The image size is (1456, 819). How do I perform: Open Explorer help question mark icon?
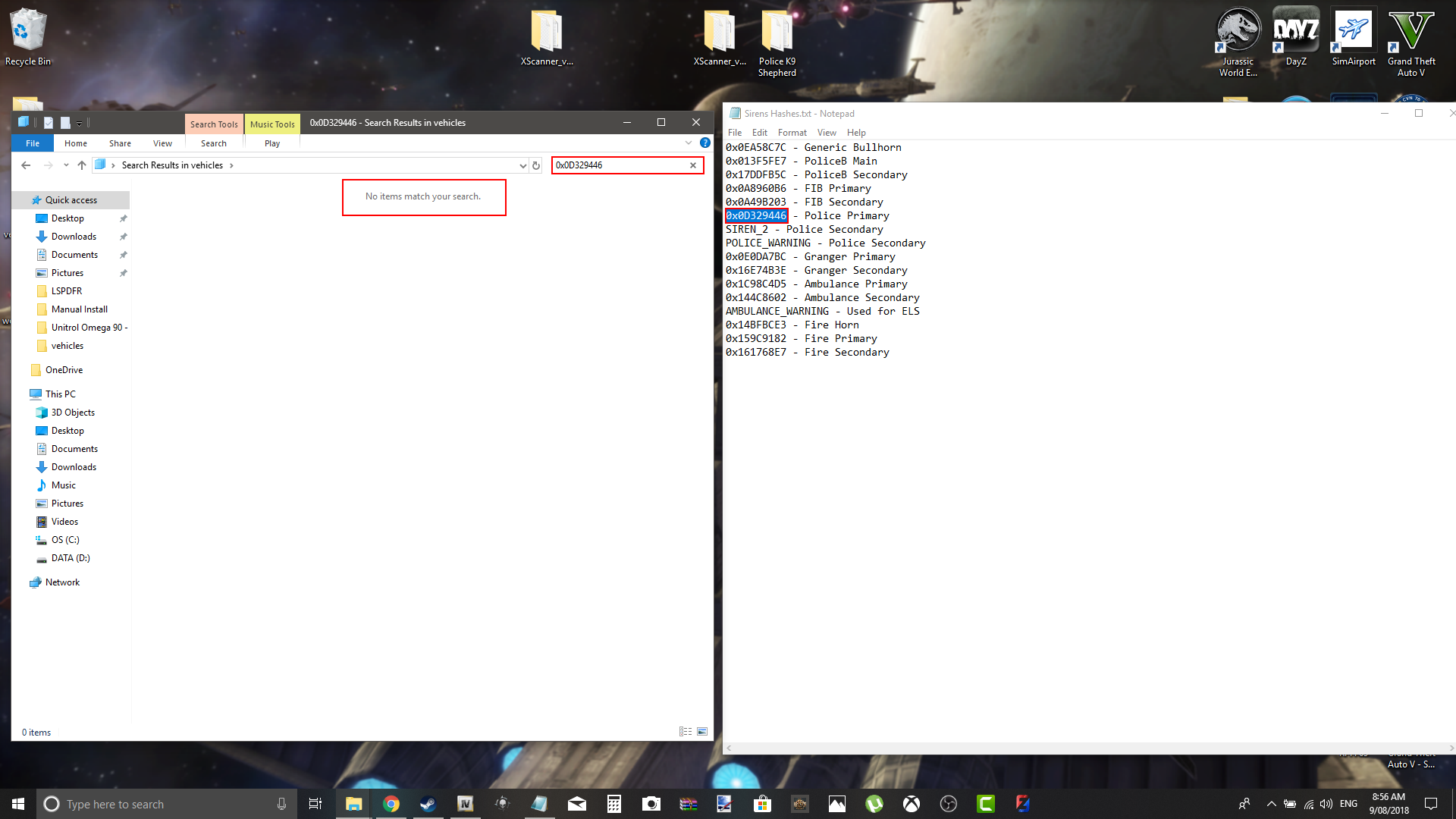pos(704,143)
